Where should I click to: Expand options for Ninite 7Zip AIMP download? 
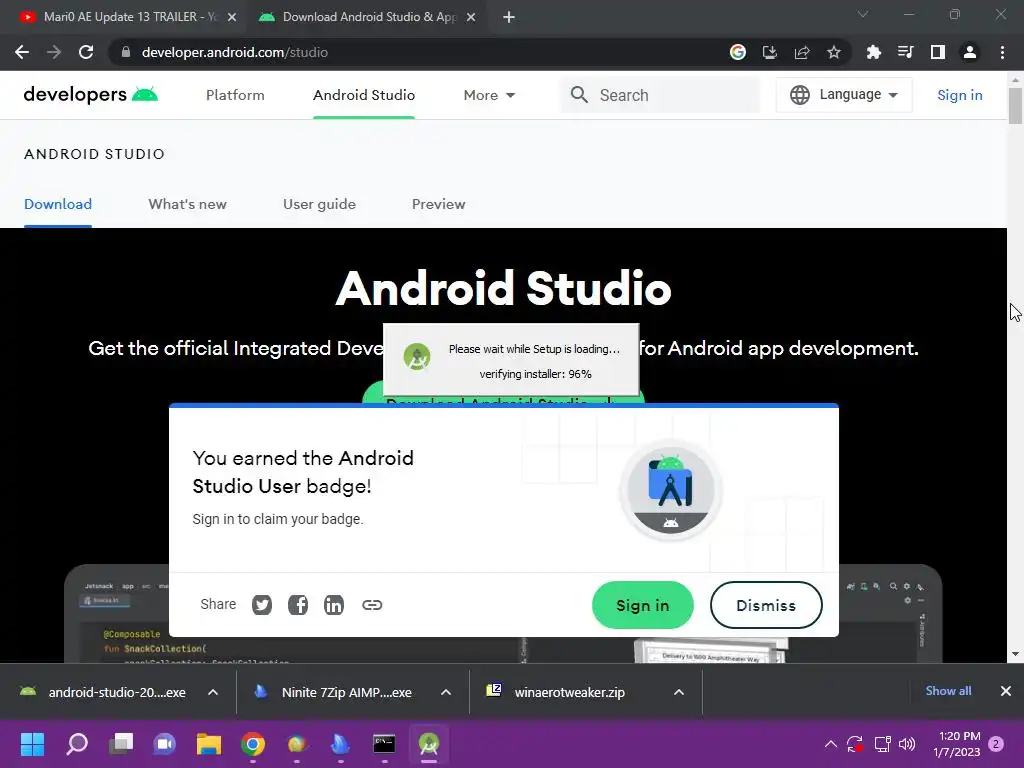pyautogui.click(x=446, y=692)
